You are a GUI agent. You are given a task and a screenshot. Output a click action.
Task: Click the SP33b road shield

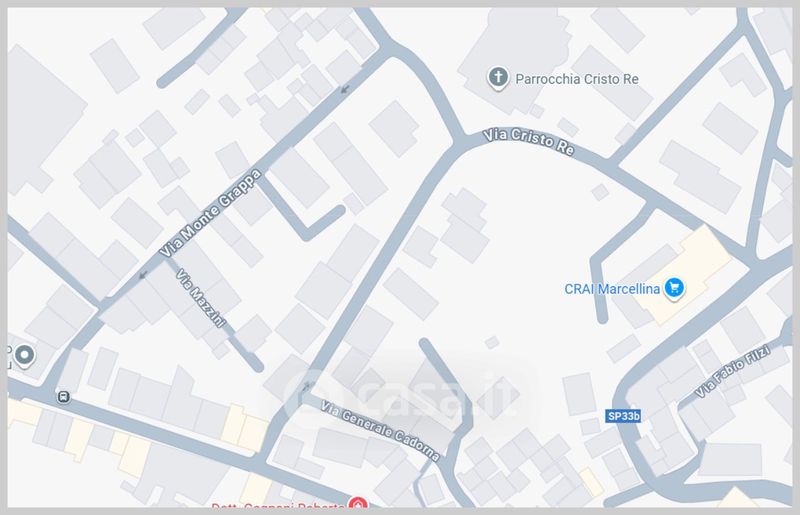(623, 416)
